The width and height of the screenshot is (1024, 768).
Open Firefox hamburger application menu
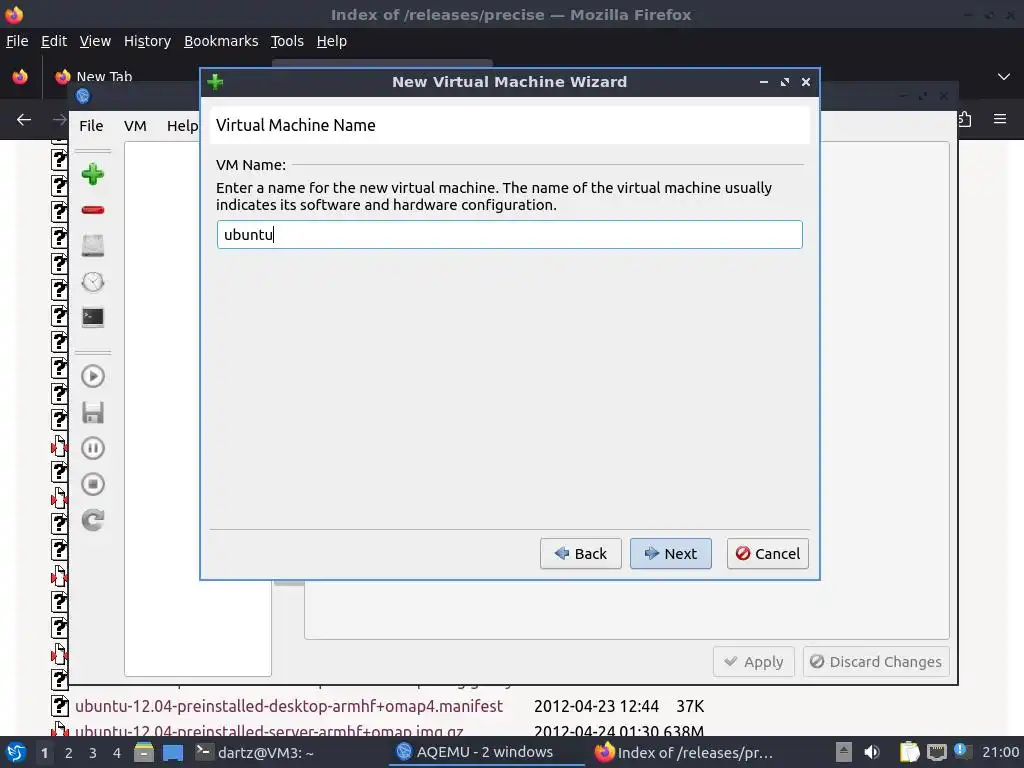(x=1000, y=119)
